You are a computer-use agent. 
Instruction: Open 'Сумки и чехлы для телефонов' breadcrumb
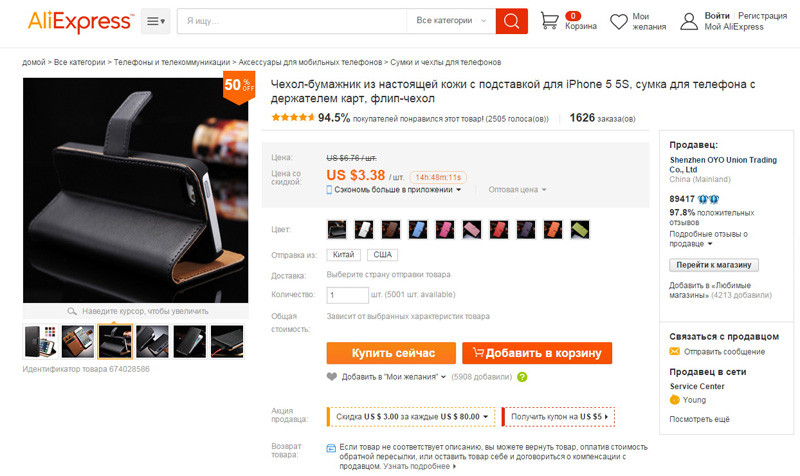pyautogui.click(x=445, y=62)
